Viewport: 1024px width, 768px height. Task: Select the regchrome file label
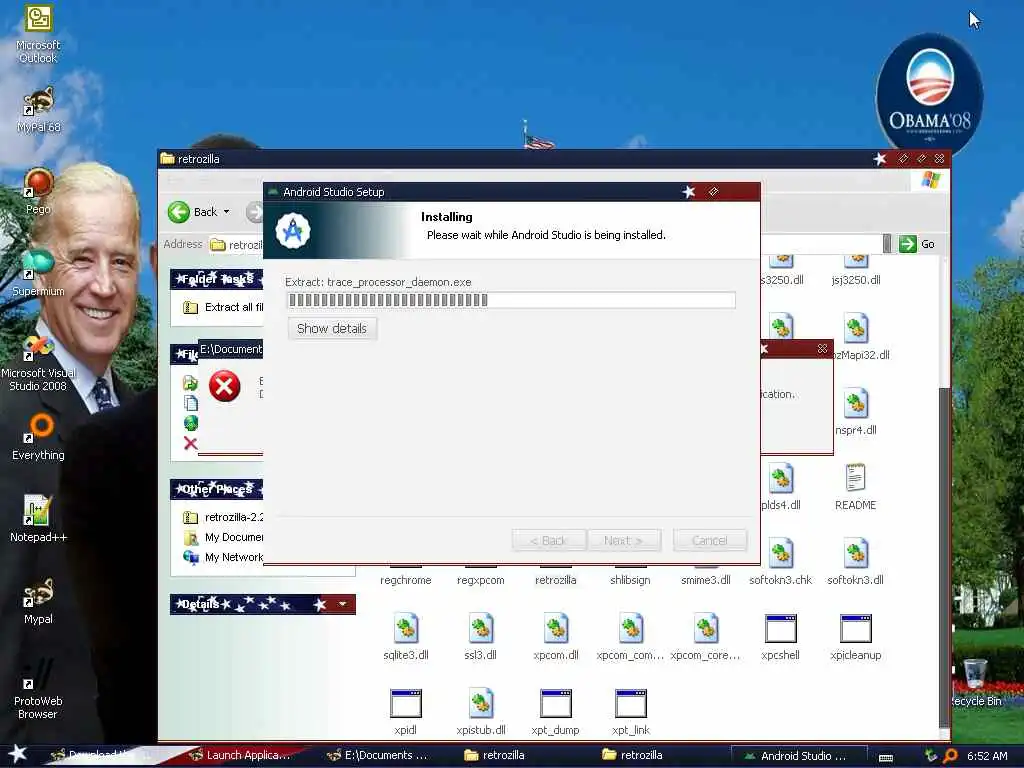[x=406, y=580]
